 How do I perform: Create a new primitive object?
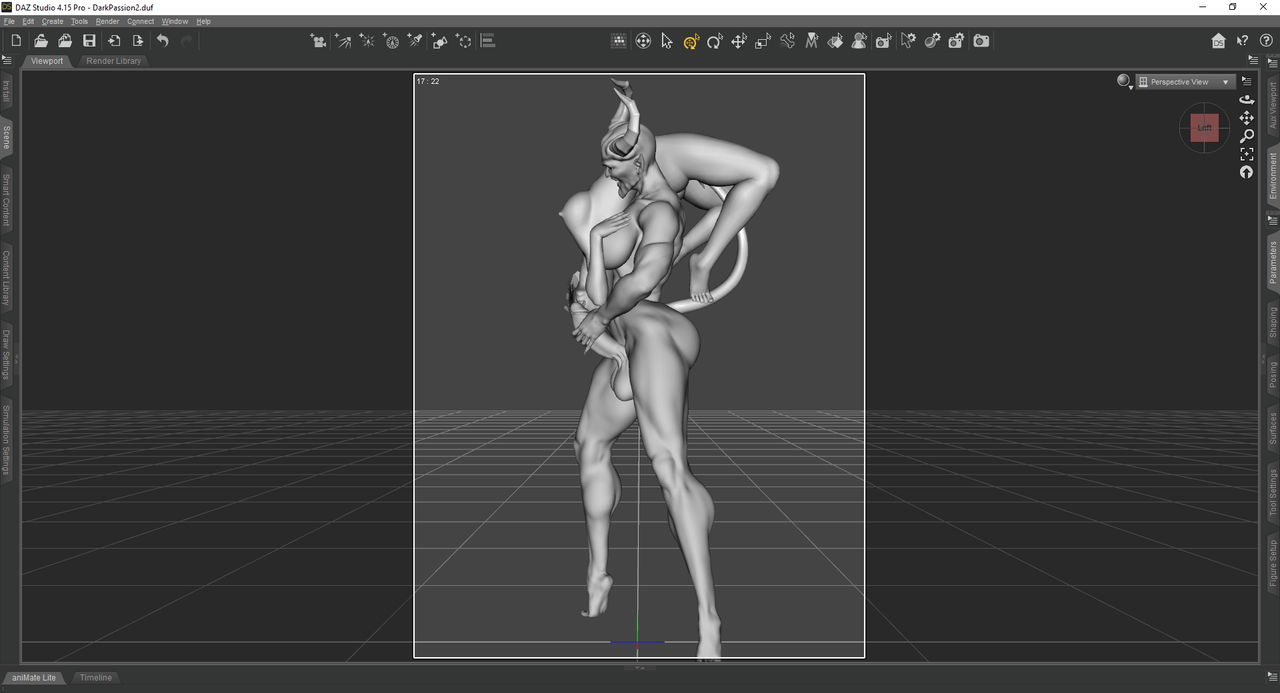(439, 41)
